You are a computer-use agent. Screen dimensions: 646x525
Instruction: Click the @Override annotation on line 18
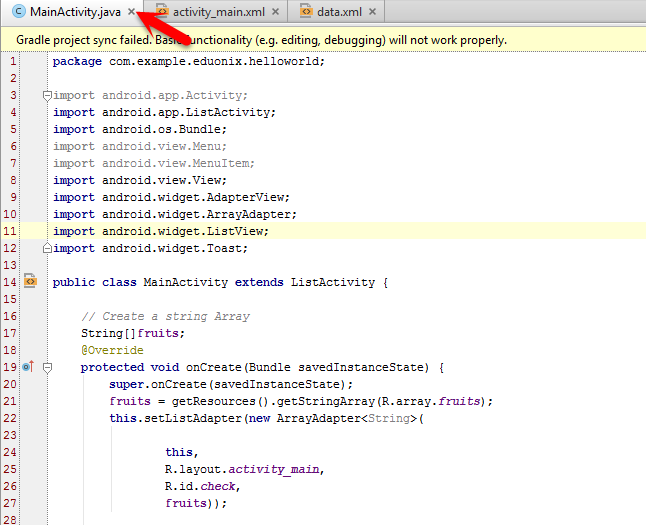coord(112,350)
